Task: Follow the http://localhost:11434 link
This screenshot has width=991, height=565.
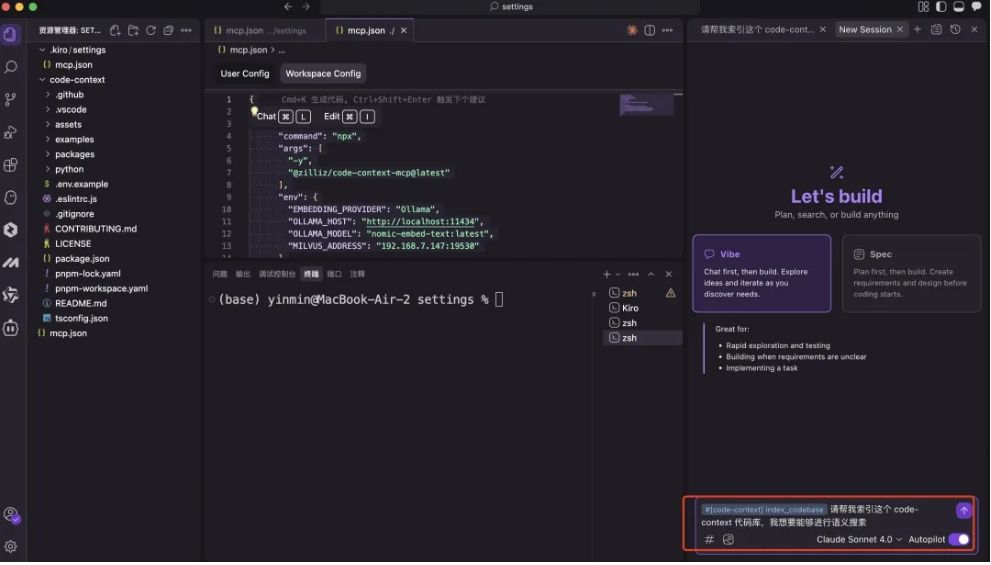Action: (x=420, y=222)
